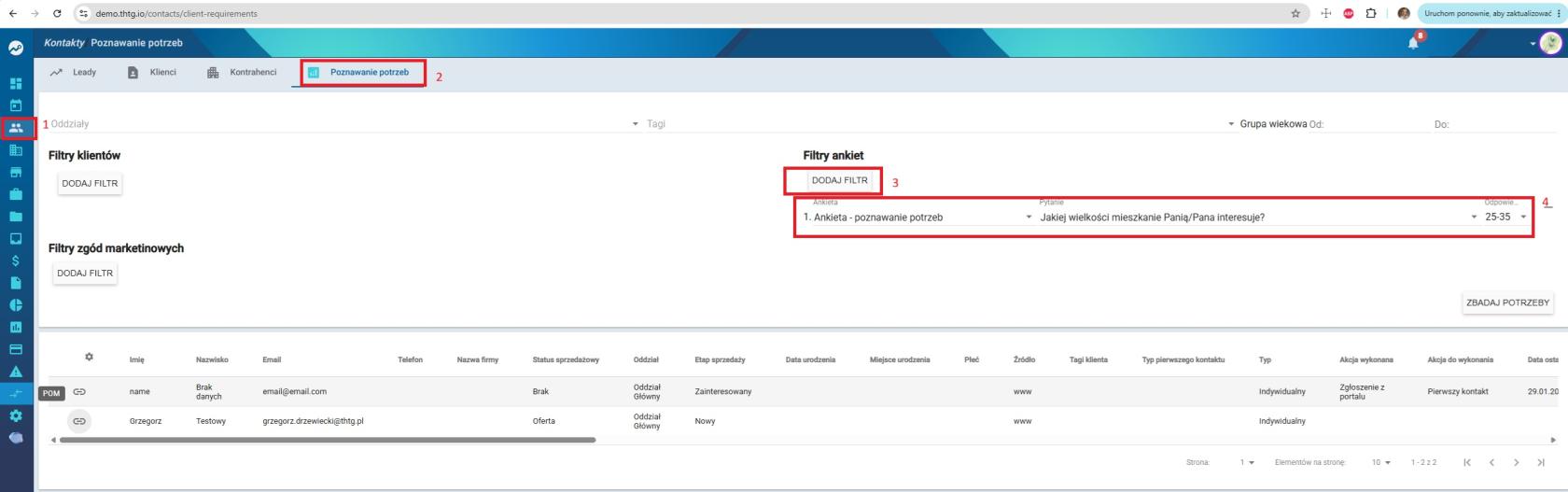
Task: Open Contacts people icon in sidebar
Action: 16,128
